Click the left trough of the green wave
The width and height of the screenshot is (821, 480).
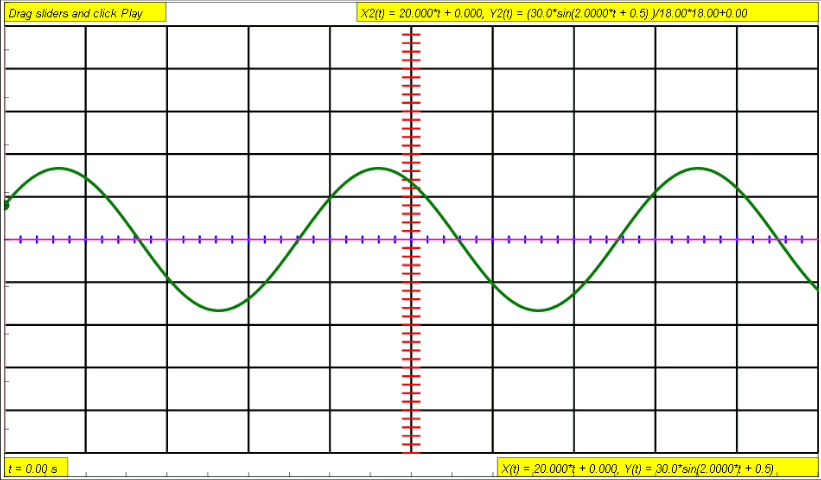click(219, 310)
